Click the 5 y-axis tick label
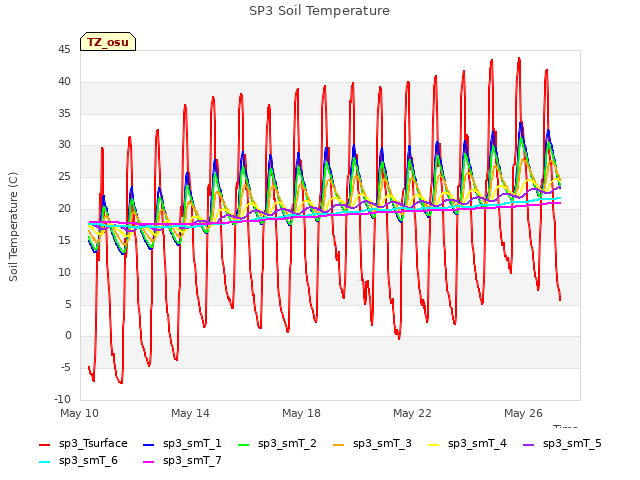The width and height of the screenshot is (640, 480). tap(68, 304)
